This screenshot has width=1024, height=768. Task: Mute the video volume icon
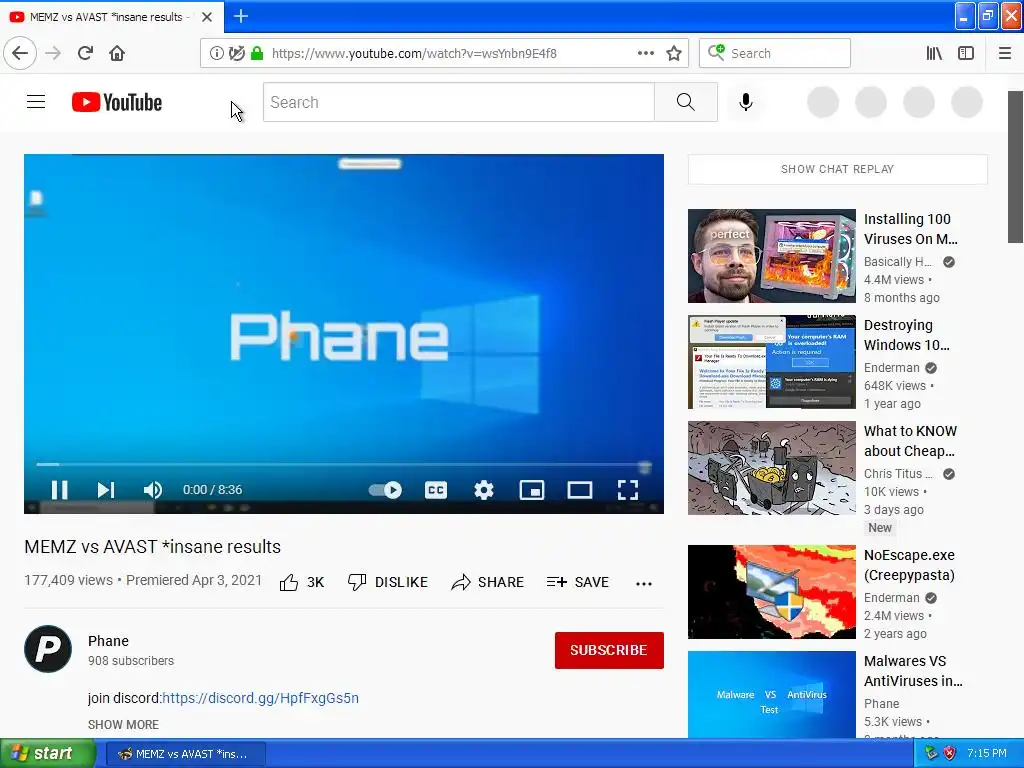coord(152,490)
